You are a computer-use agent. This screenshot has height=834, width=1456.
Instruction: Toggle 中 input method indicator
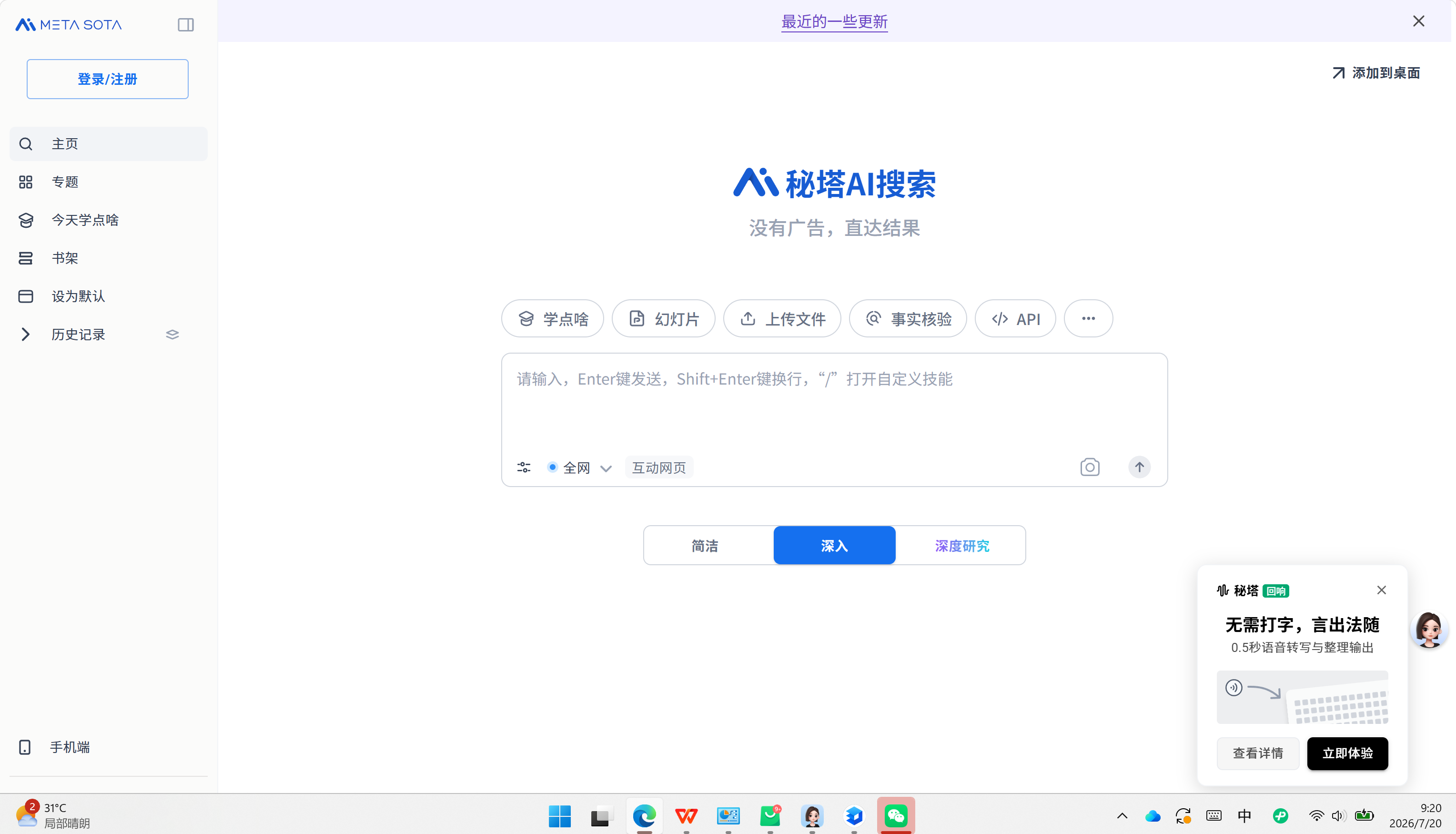tap(1245, 816)
